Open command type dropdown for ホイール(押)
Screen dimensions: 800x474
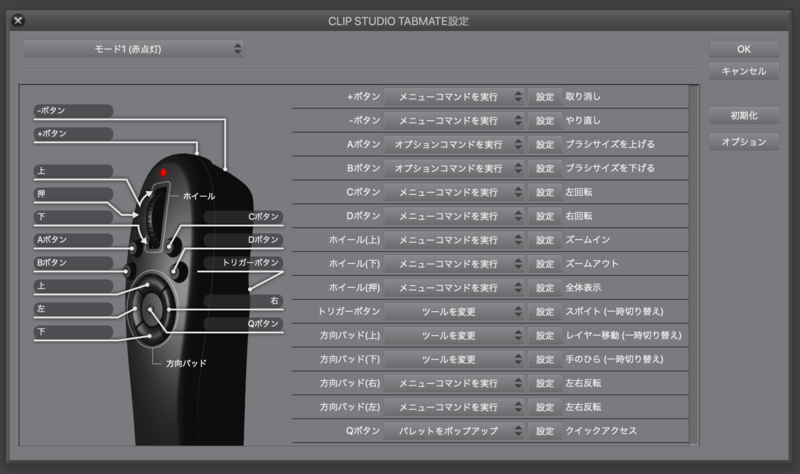click(454, 288)
